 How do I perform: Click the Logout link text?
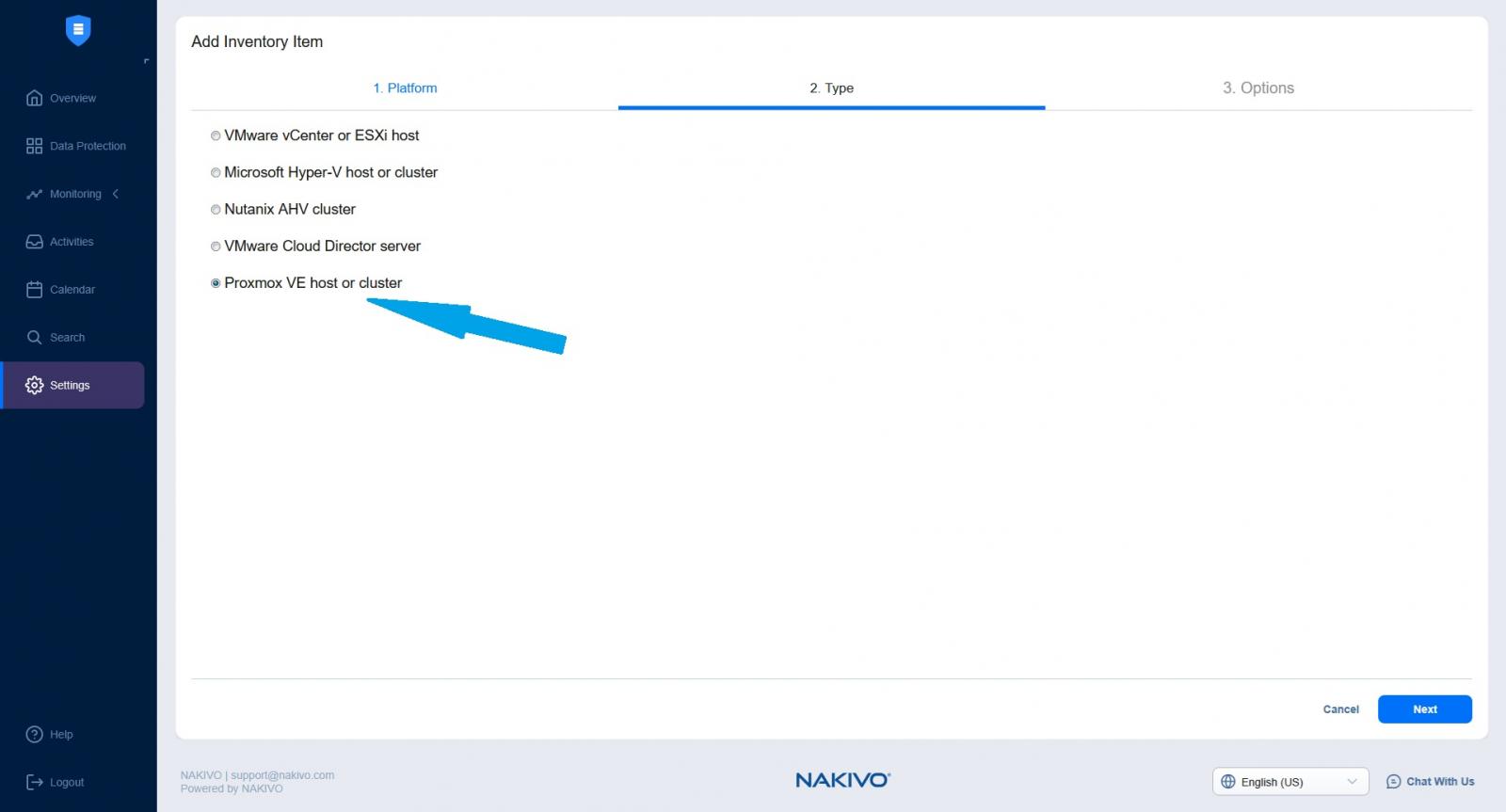coord(67,783)
